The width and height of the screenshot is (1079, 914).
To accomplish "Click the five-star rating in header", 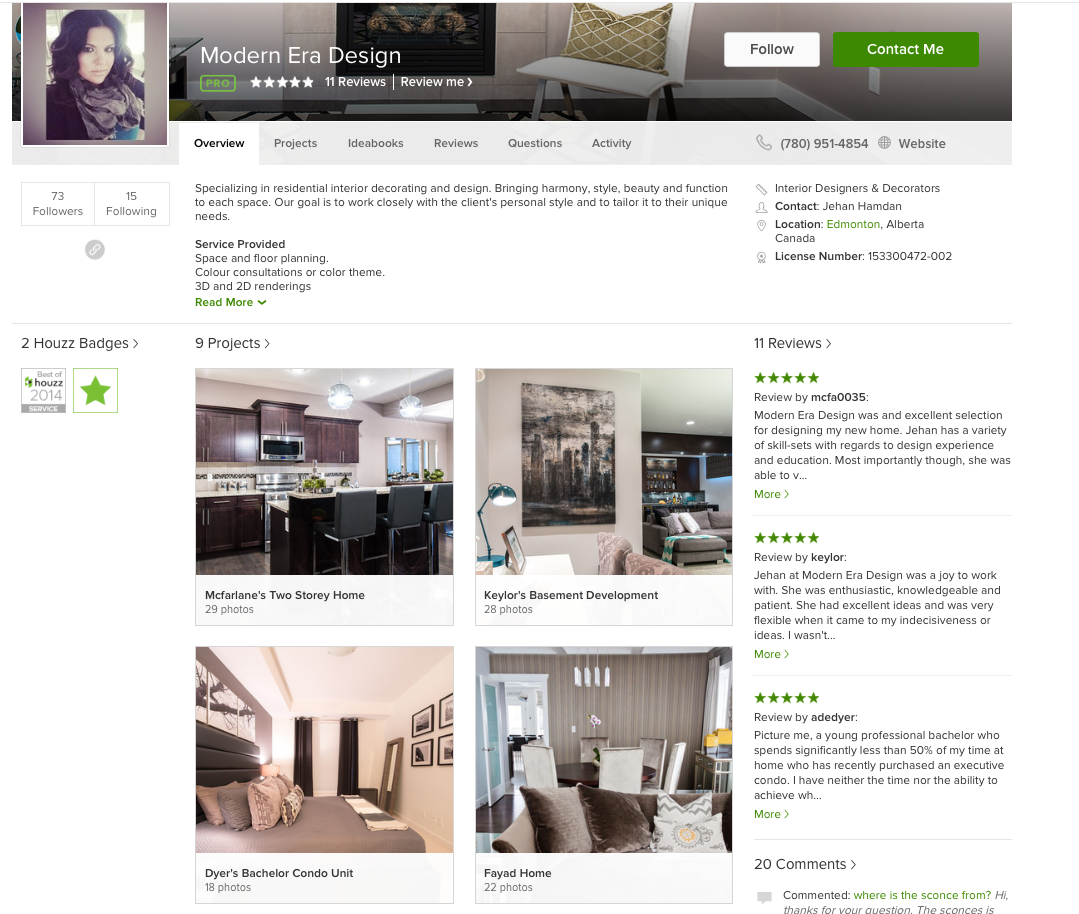I will (281, 82).
